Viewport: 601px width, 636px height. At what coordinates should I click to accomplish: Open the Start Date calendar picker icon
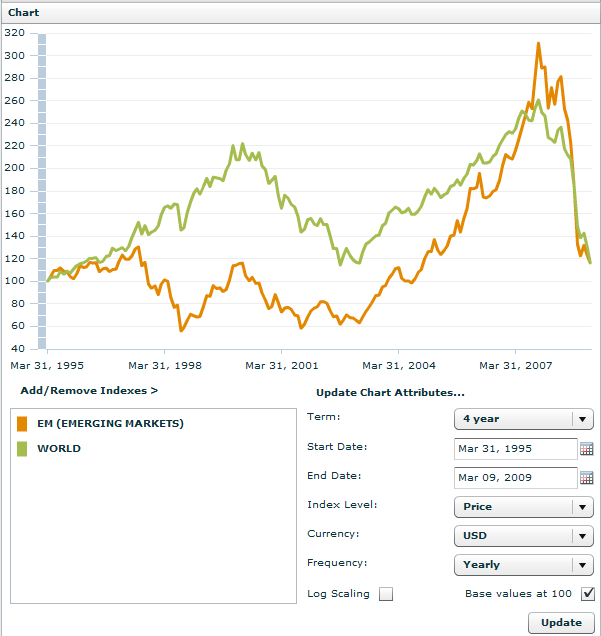tap(587, 449)
